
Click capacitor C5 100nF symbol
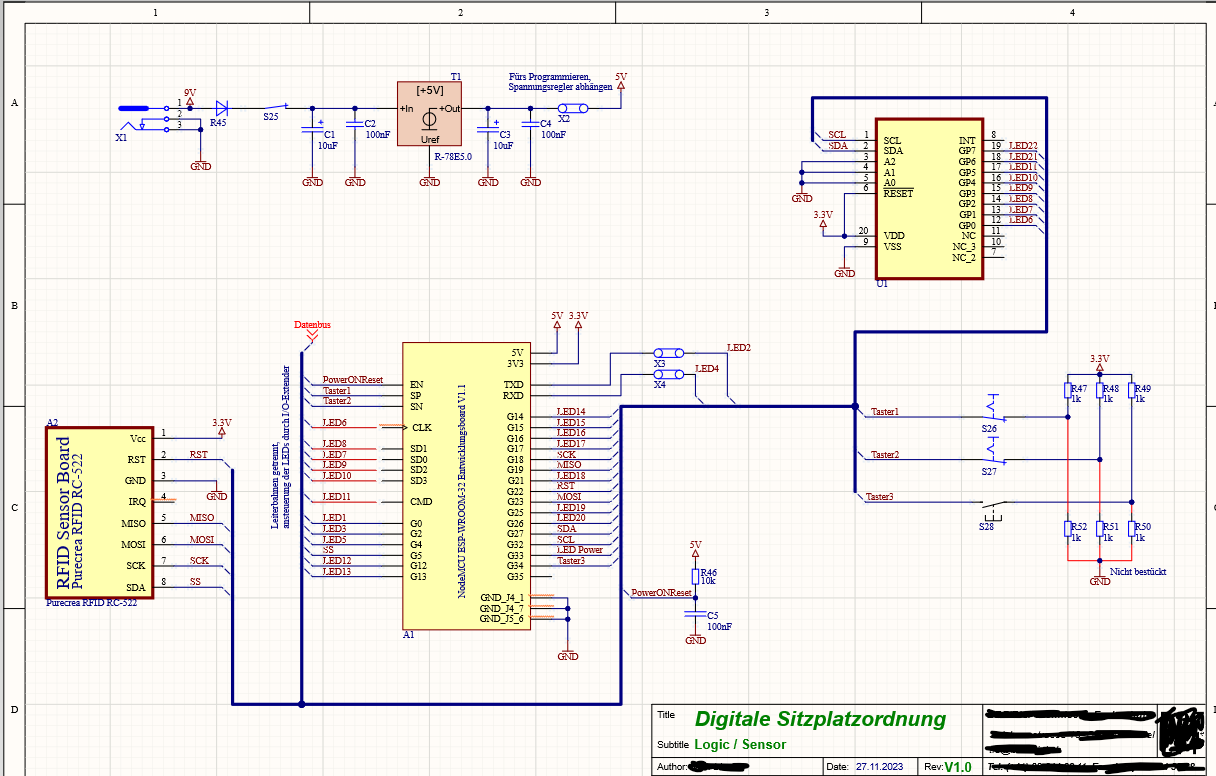pyautogui.click(x=696, y=617)
